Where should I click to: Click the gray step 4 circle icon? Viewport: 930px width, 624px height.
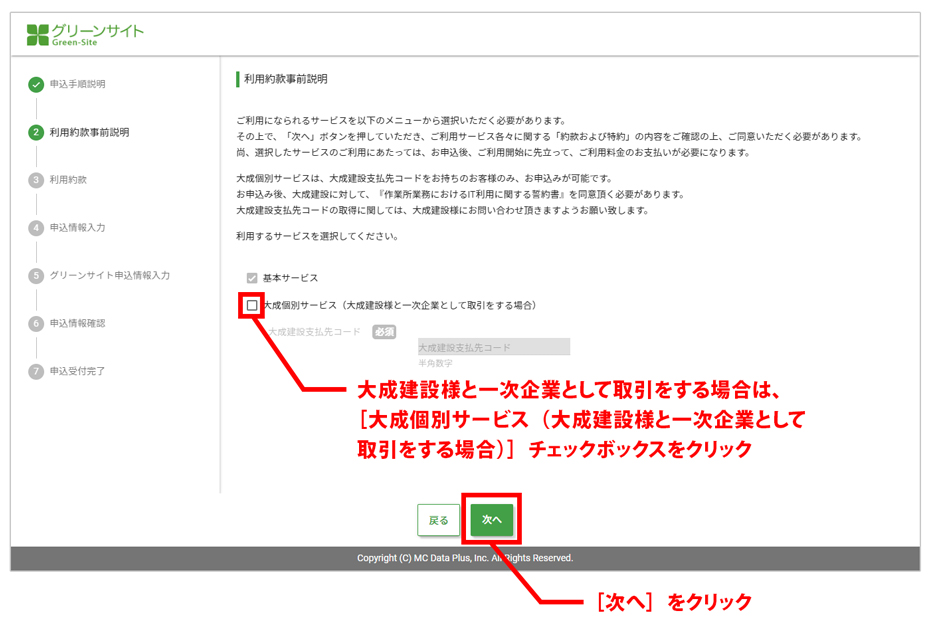pyautogui.click(x=36, y=228)
